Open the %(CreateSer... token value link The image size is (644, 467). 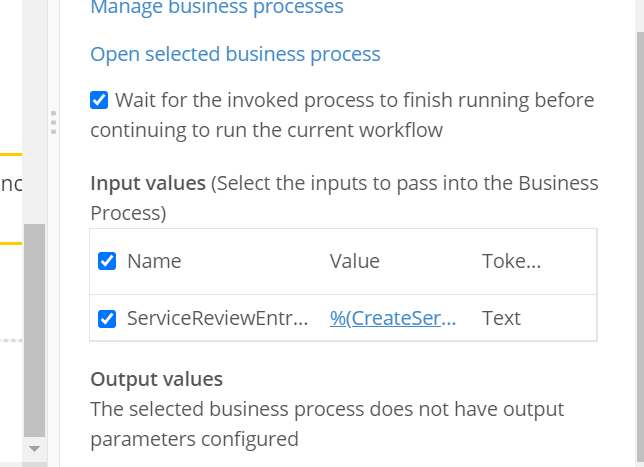392,319
